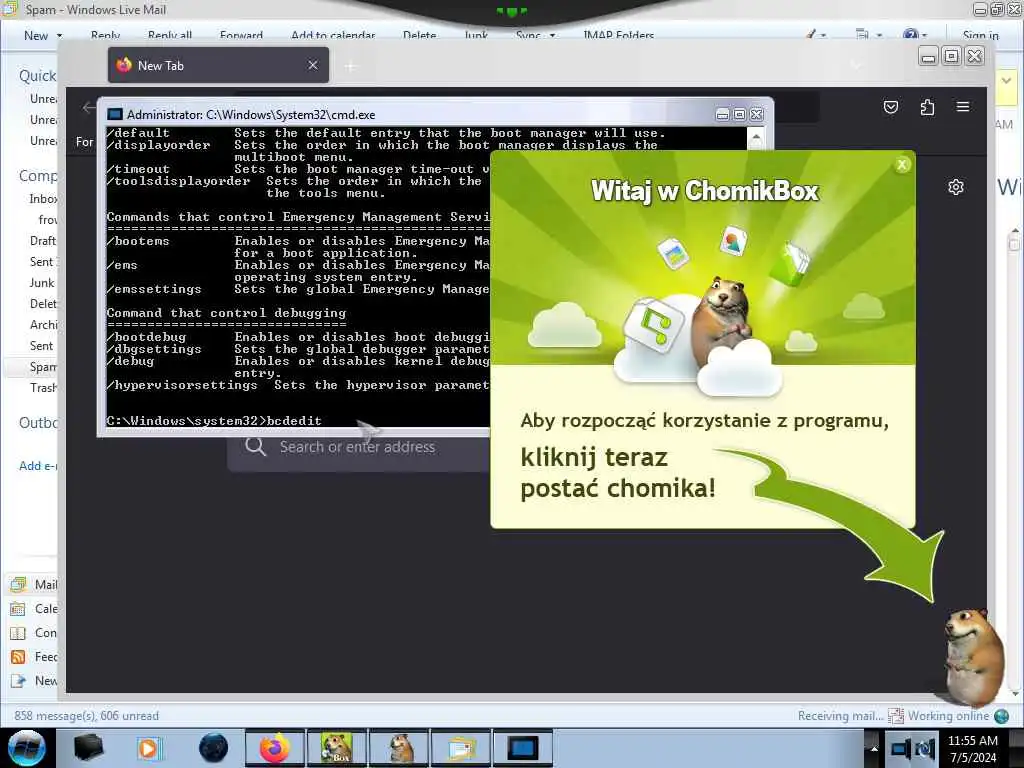The image size is (1024, 768).
Task: Open New Tab settings gear icon
Action: pyautogui.click(x=955, y=187)
